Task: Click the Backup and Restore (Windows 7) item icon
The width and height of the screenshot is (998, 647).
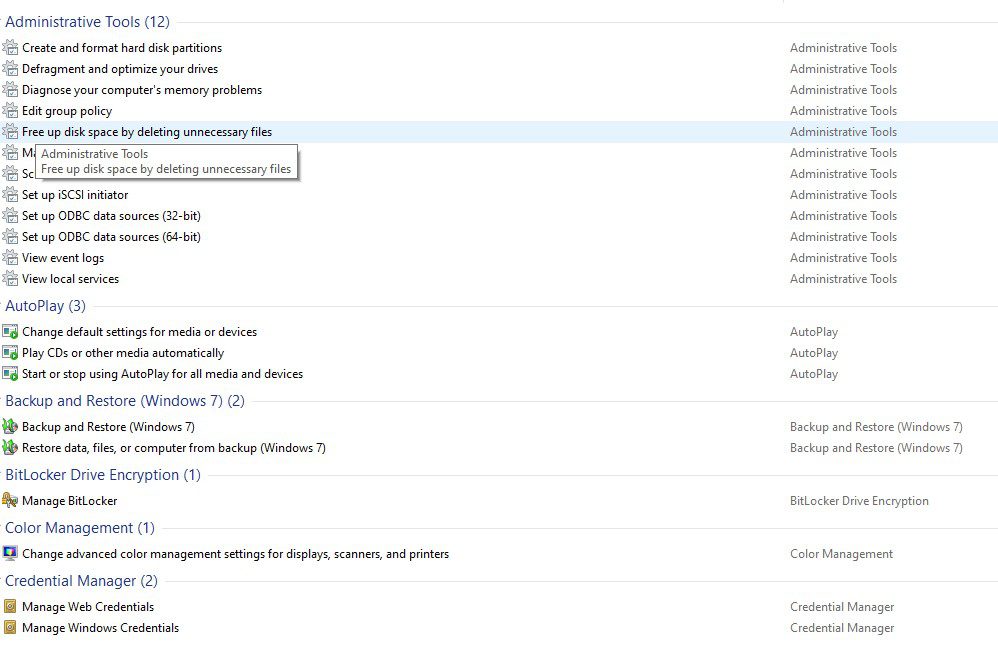Action: 10,427
